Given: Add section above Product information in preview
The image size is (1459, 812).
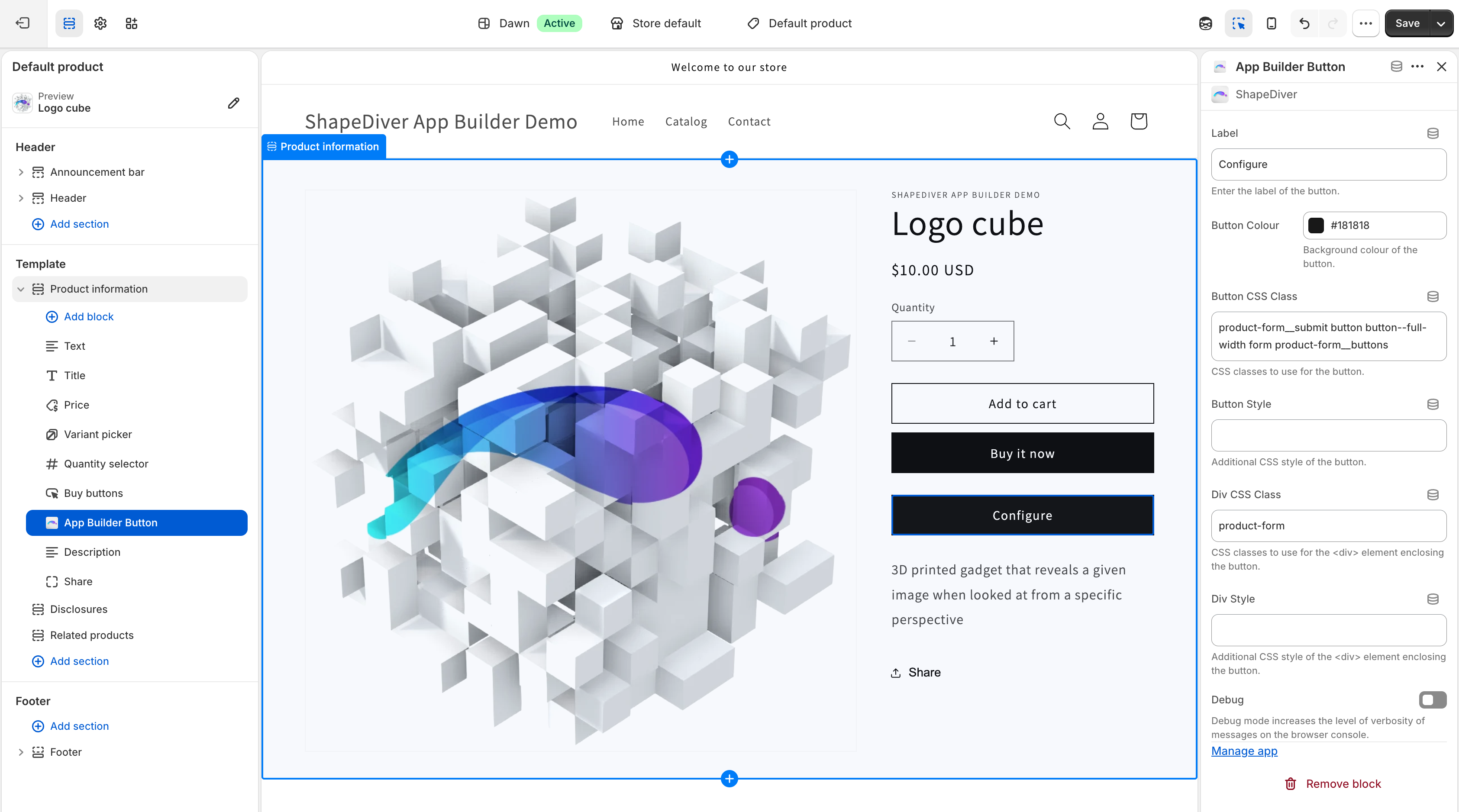Looking at the screenshot, I should click(x=729, y=160).
